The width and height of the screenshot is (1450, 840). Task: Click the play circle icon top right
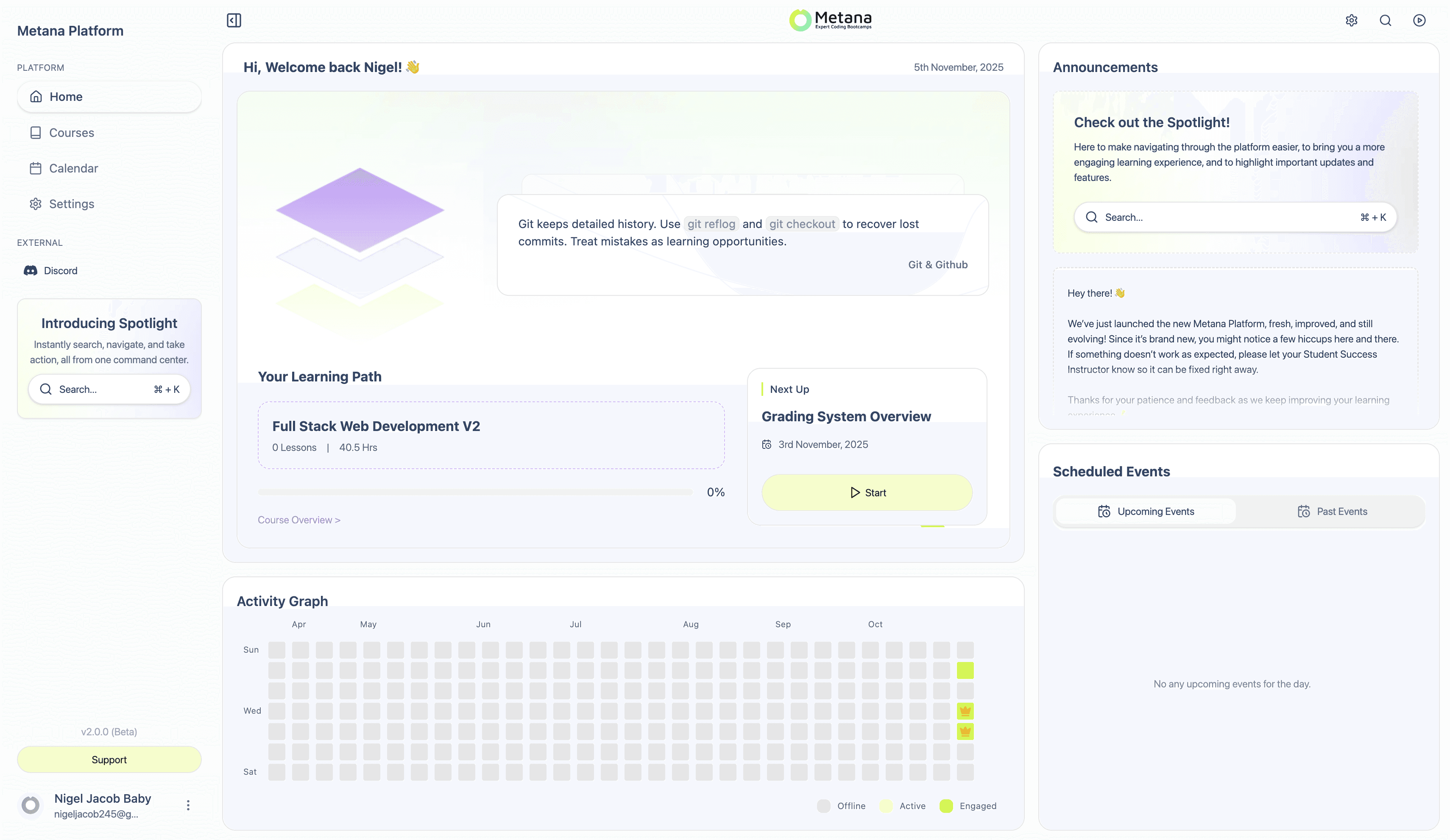pos(1419,21)
